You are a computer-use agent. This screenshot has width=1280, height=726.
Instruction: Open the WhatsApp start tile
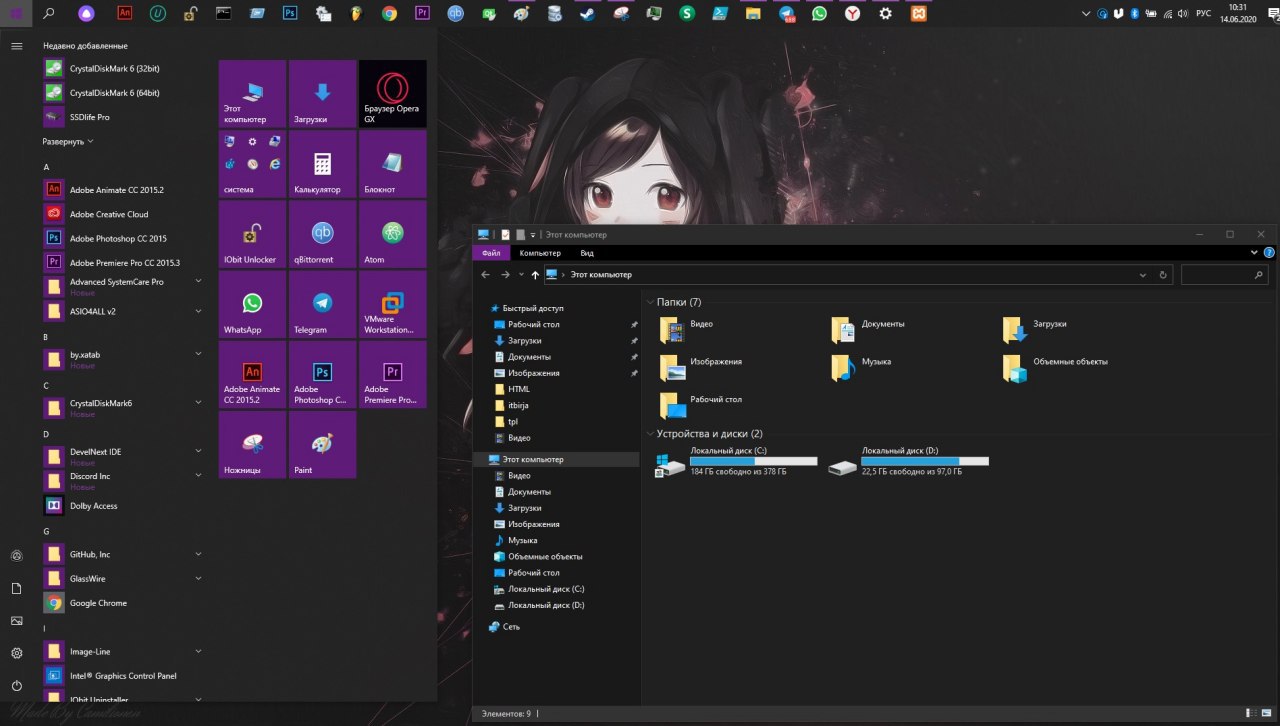pos(252,304)
